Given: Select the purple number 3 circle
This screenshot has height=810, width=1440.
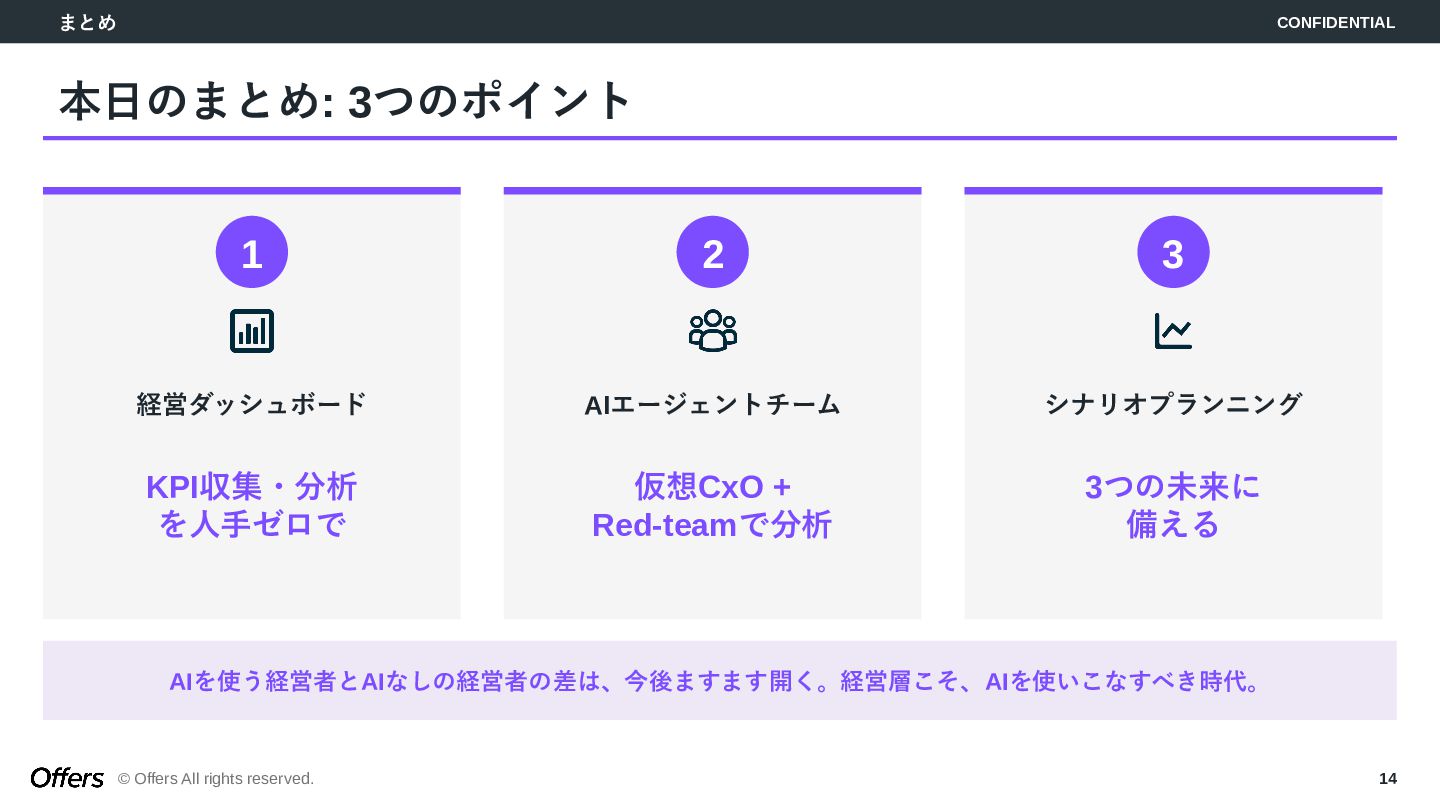Looking at the screenshot, I should tap(1173, 252).
